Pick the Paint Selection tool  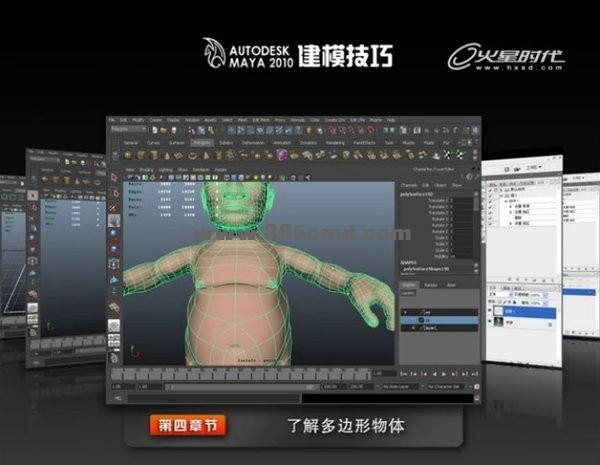click(x=114, y=207)
